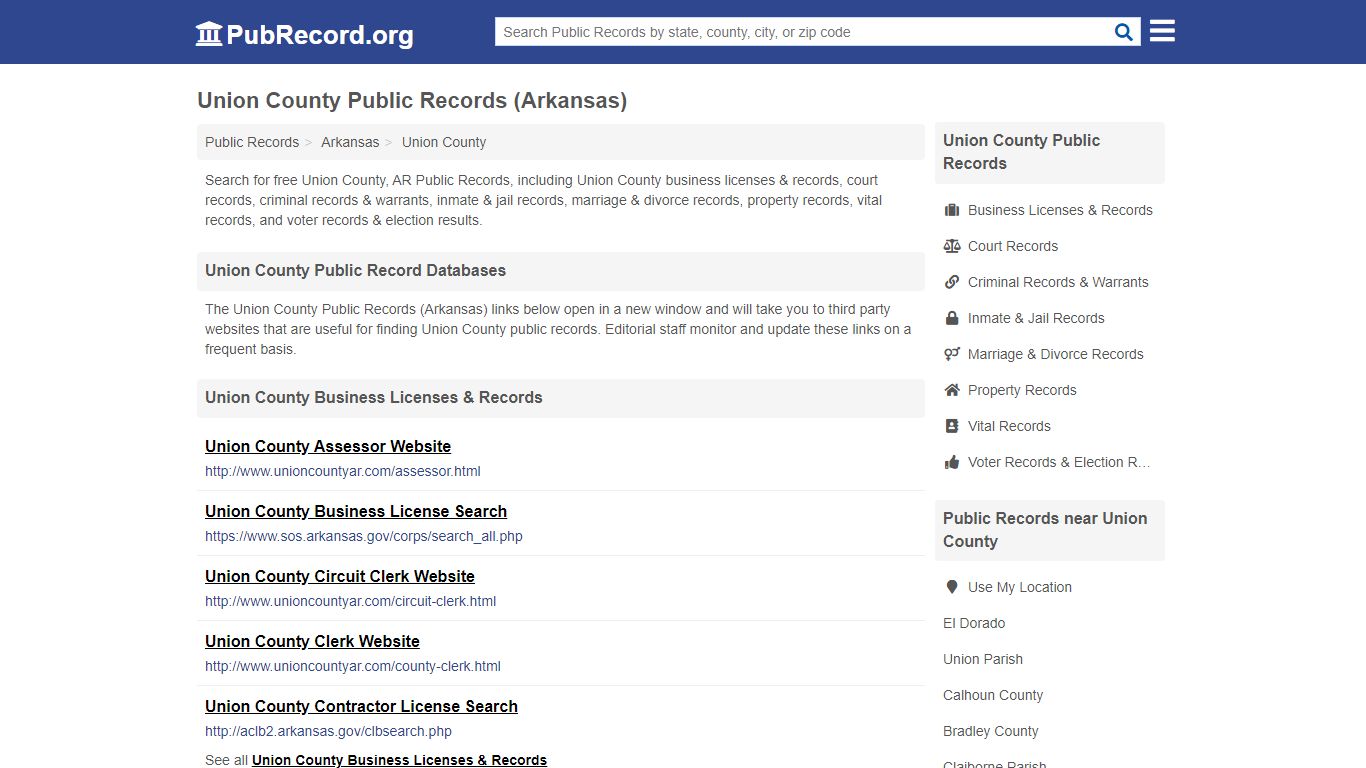Open Union Parish nearby records
This screenshot has width=1366, height=768.
[x=983, y=659]
